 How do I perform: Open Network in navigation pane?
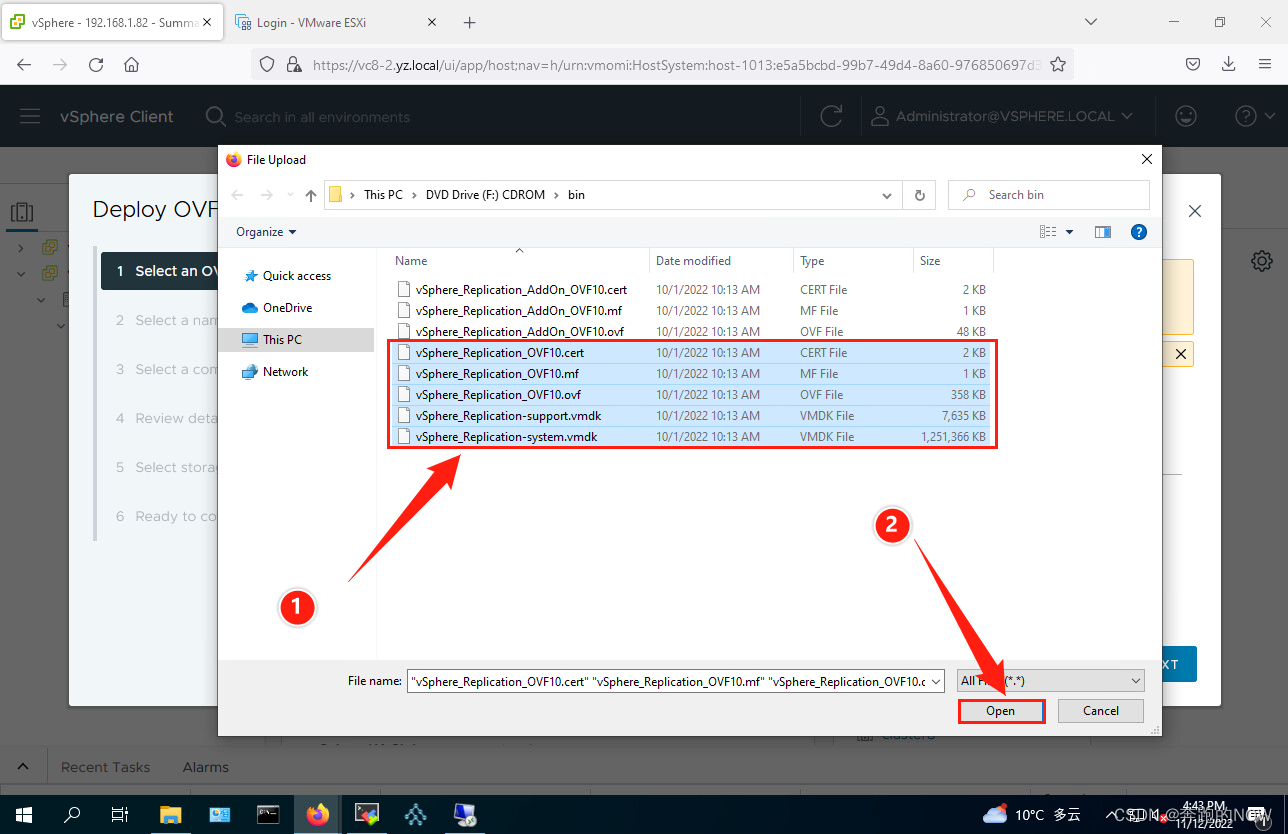click(x=285, y=372)
